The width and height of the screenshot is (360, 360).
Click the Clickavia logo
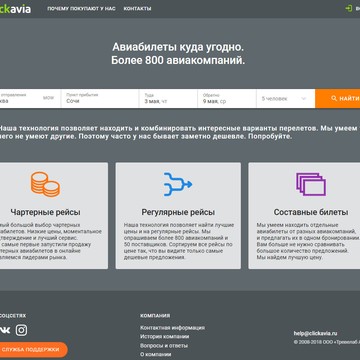coord(15,9)
